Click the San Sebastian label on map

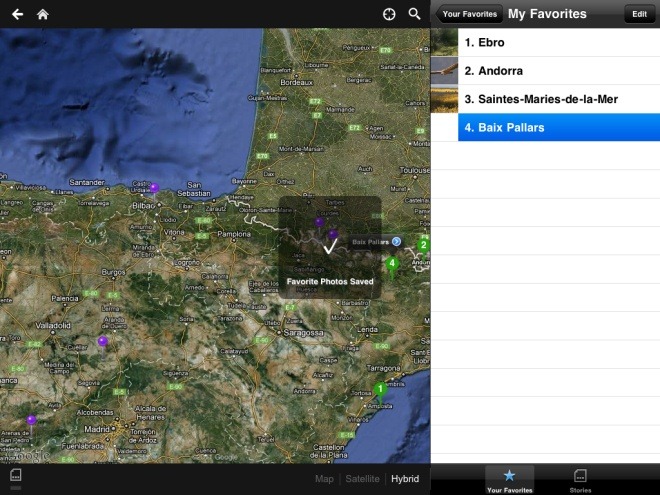point(194,189)
